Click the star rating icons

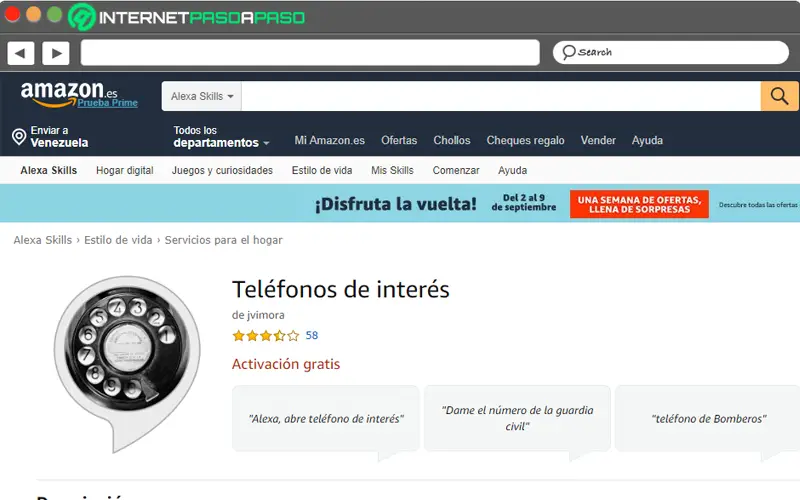point(265,336)
